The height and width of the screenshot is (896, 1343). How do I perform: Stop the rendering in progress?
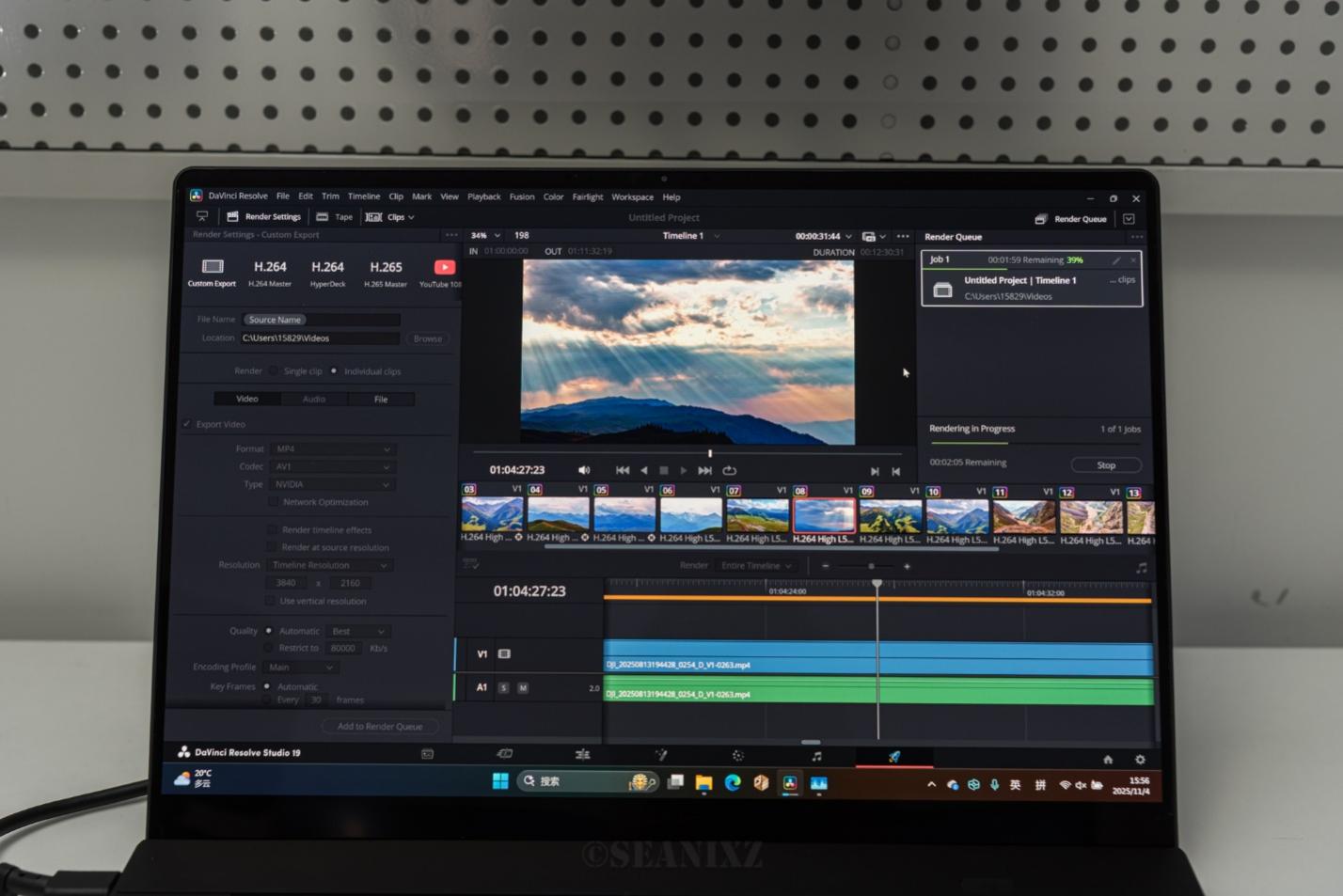pos(1106,465)
